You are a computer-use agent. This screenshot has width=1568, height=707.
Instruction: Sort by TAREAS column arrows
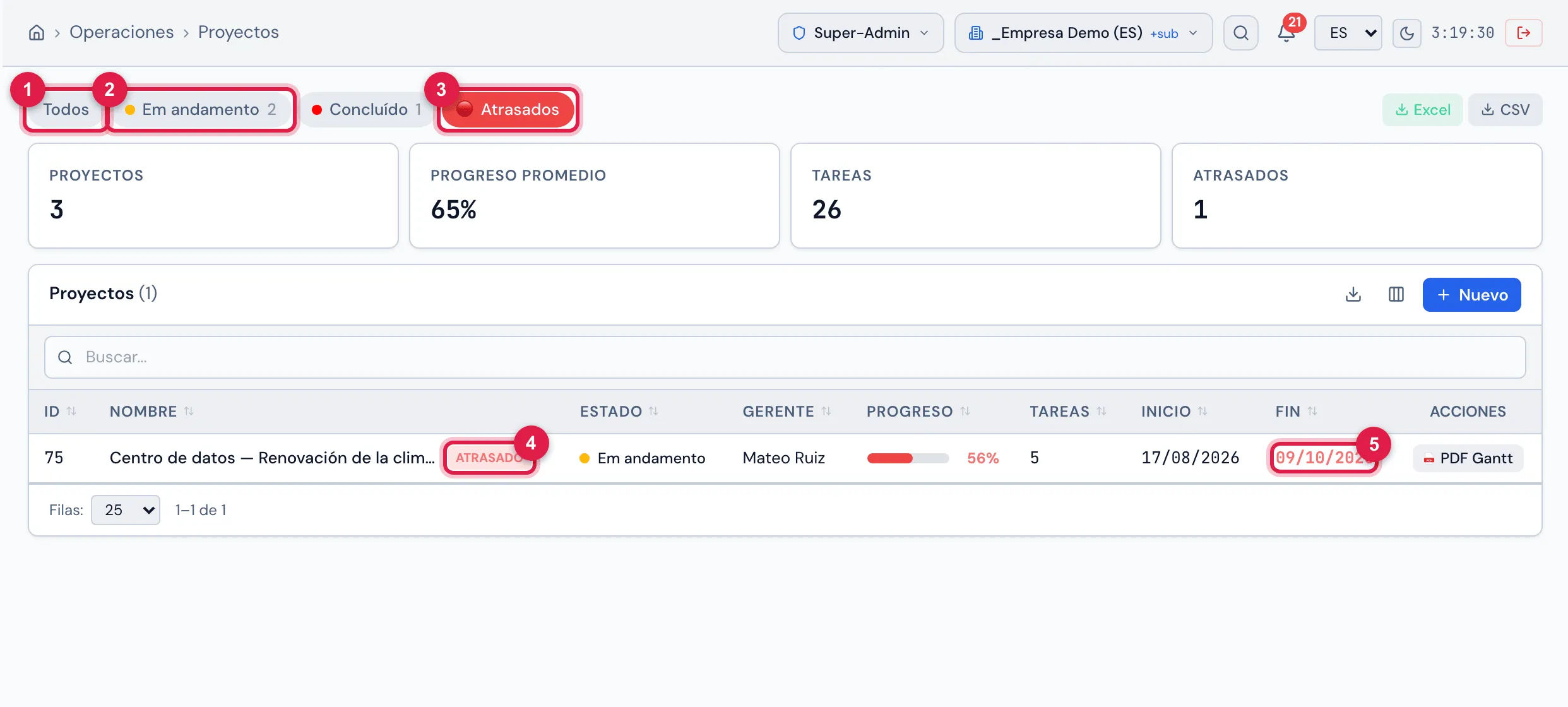coord(1102,412)
